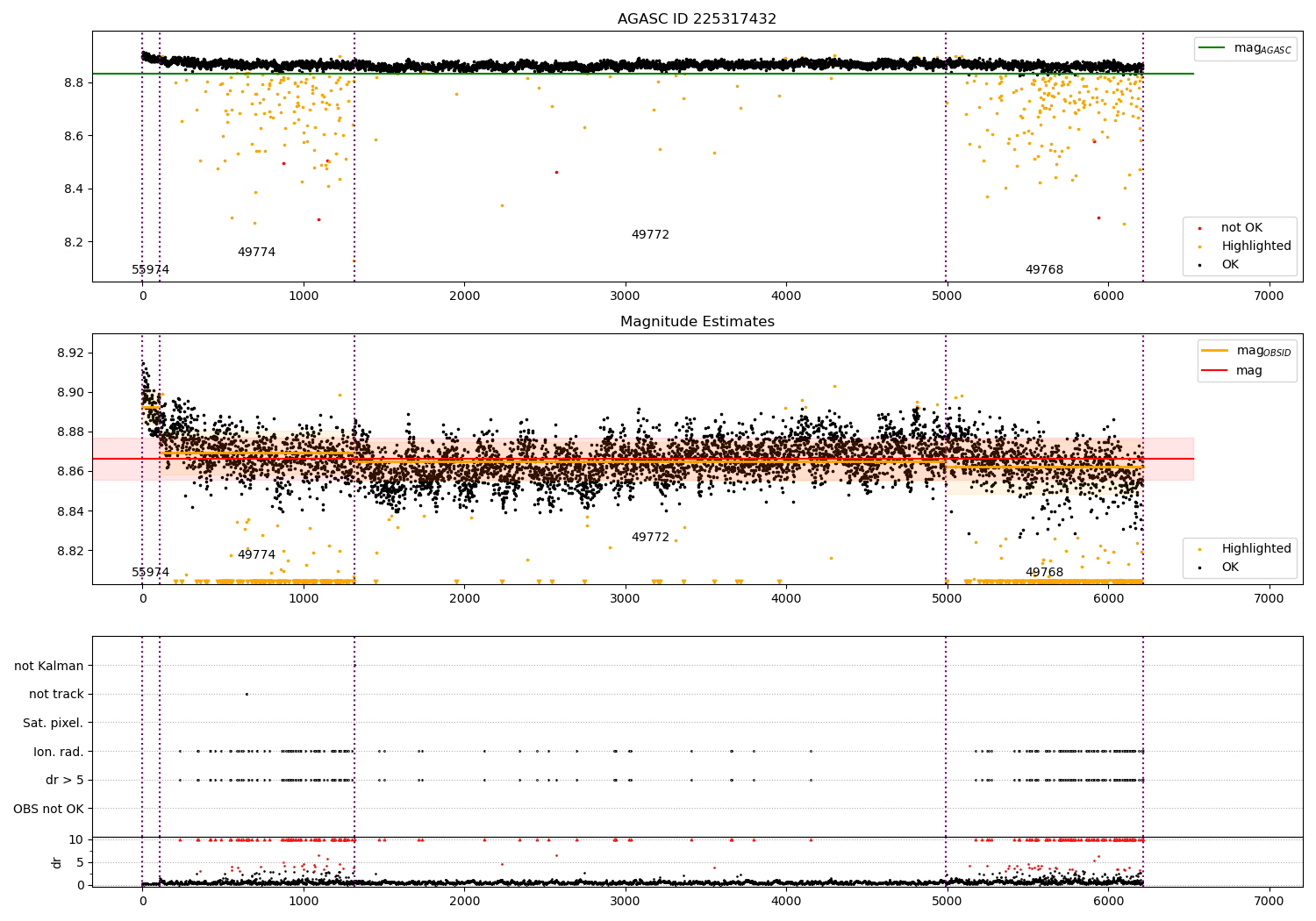
Task: Click the 'mag OBSID' legend entry
Action: coord(1247,351)
